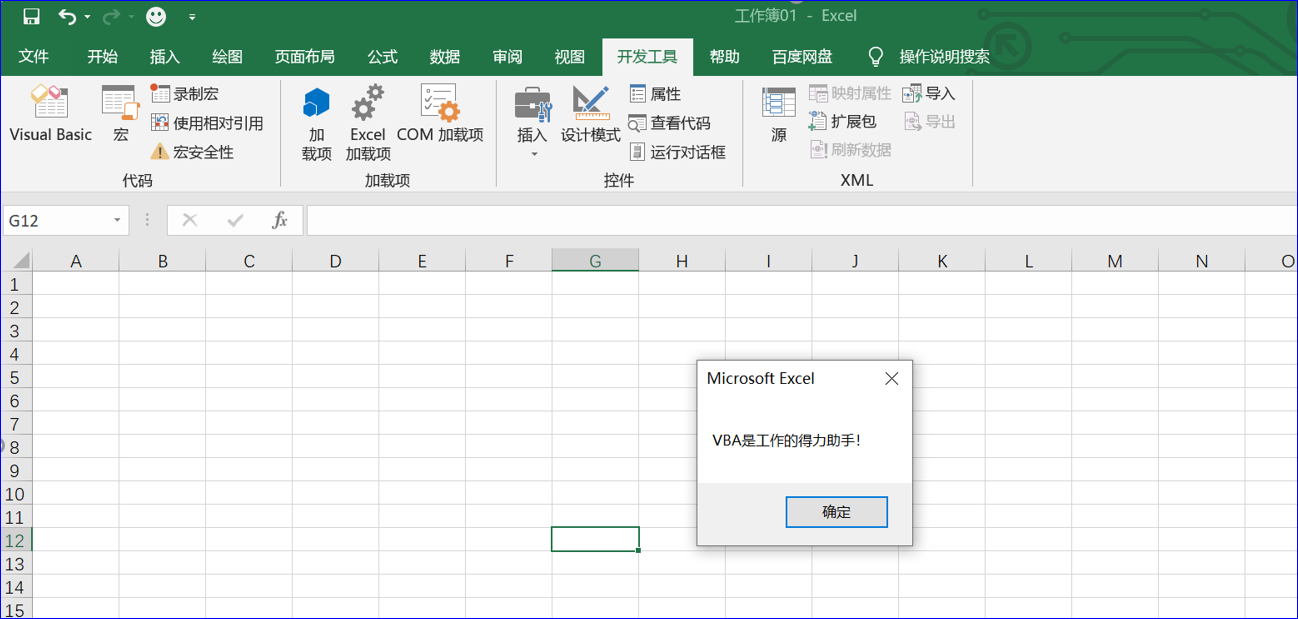Toggle 使用相对引用
The width and height of the screenshot is (1298, 619).
pyautogui.click(x=207, y=123)
